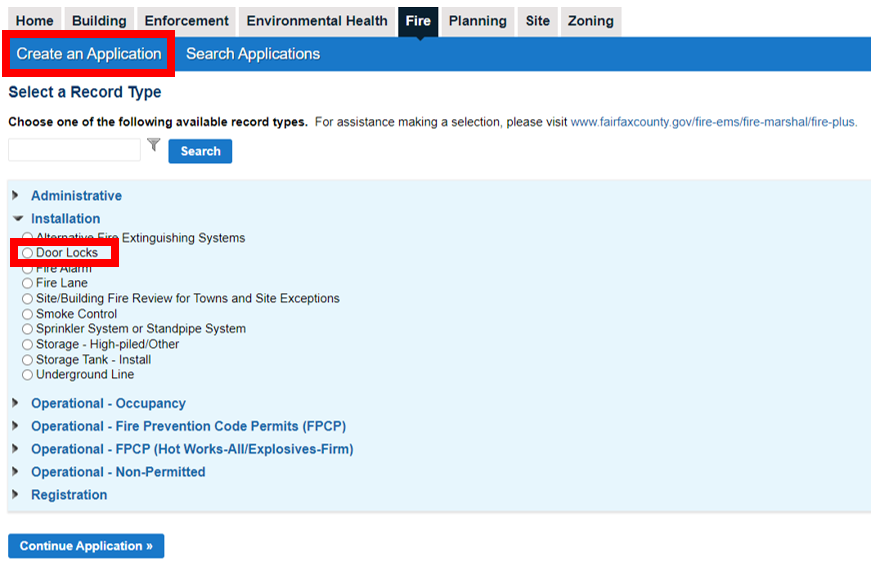This screenshot has width=877, height=565.
Task: Select the Door Locks radio button
Action: (28, 253)
